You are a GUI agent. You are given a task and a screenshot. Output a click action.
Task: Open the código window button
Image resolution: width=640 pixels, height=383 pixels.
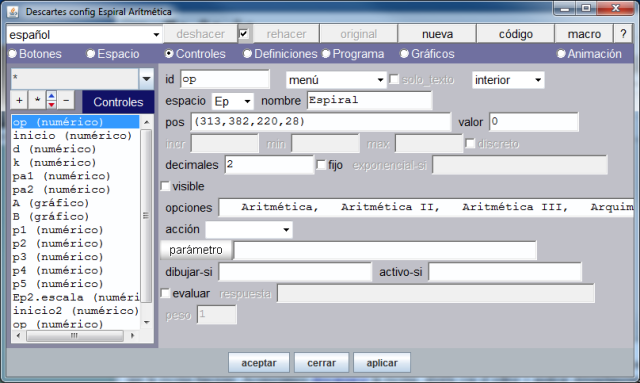[x=516, y=34]
